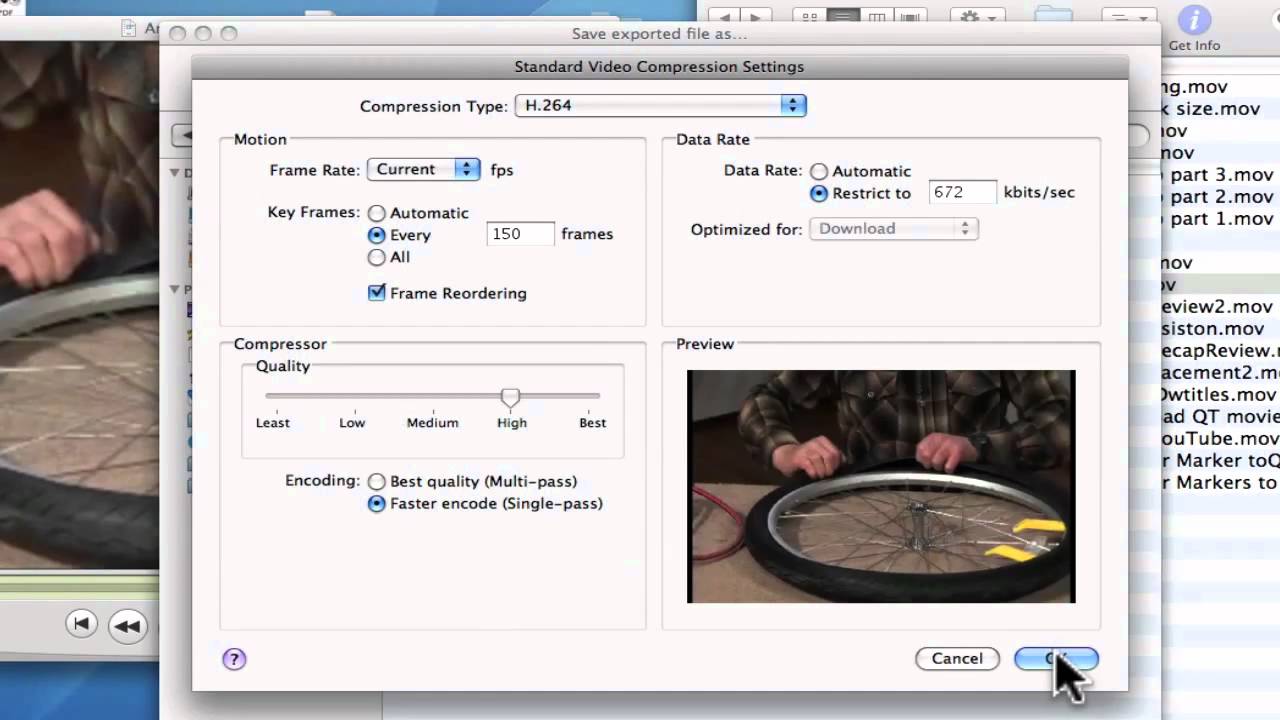
Task: Open the Frame Rate dropdown
Action: pyautogui.click(x=424, y=169)
